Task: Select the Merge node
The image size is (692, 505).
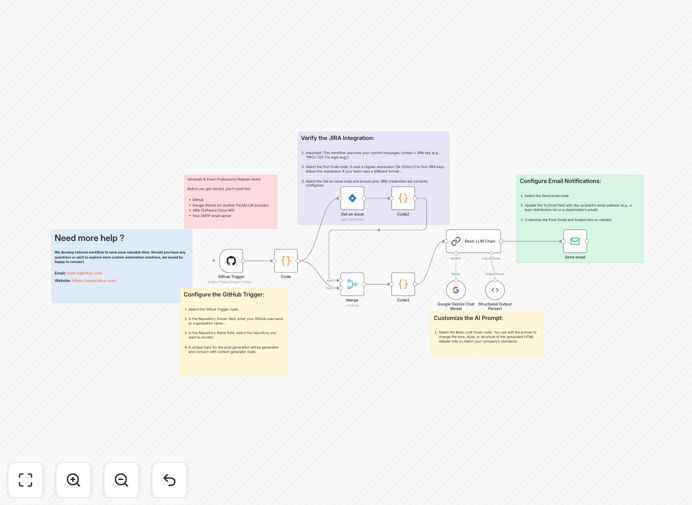Action: (352, 284)
